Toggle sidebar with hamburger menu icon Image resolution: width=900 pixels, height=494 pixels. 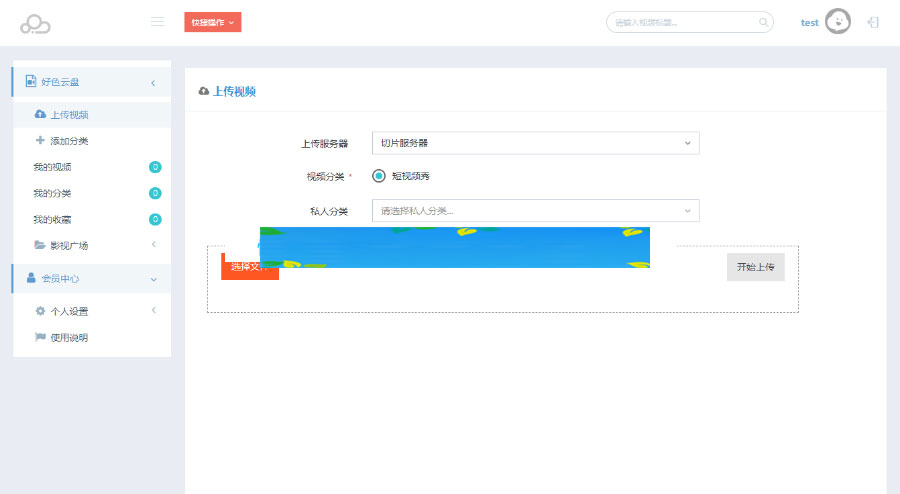[157, 22]
